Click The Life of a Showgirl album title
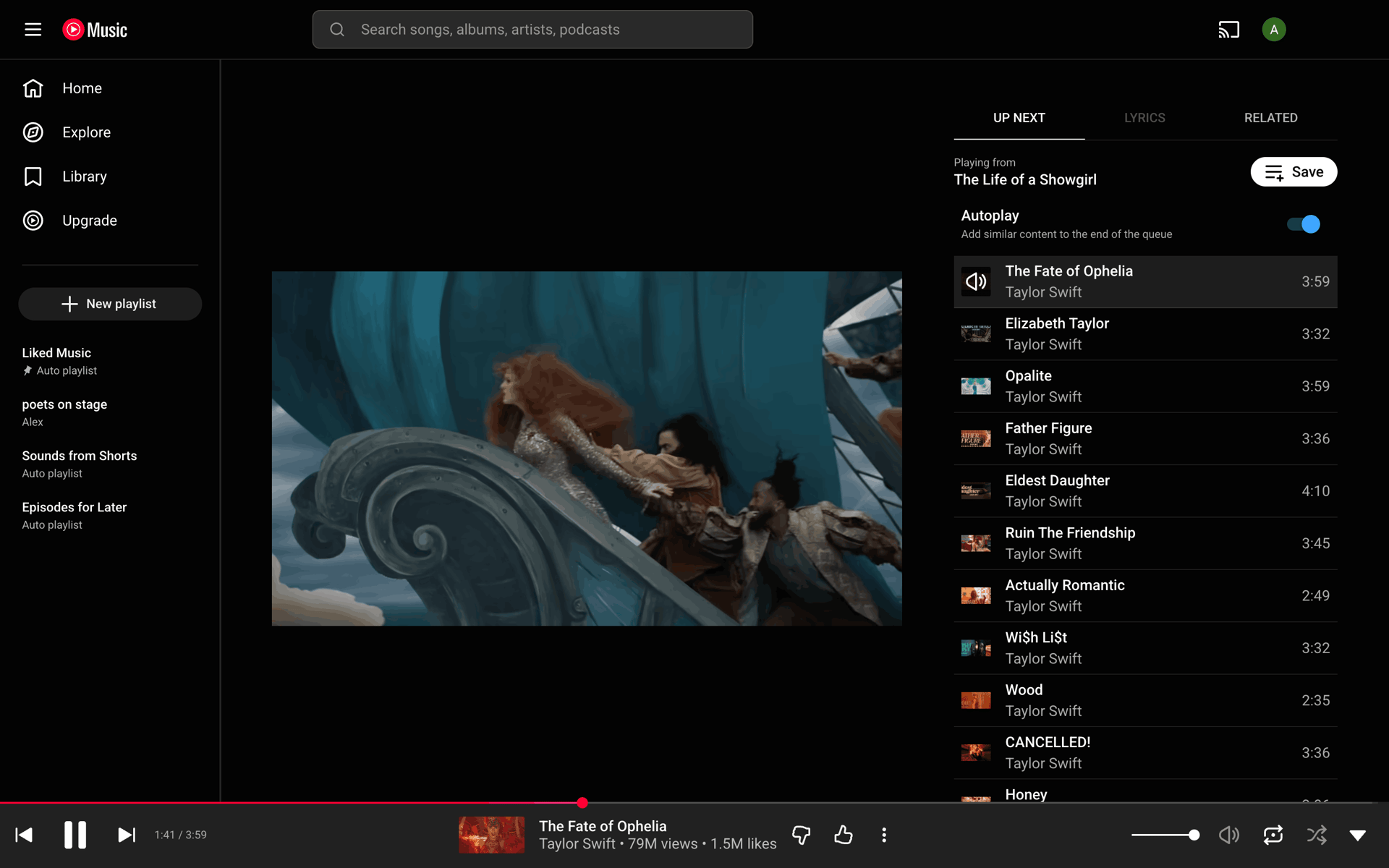Screen dimensions: 1389x868 pos(1025,180)
